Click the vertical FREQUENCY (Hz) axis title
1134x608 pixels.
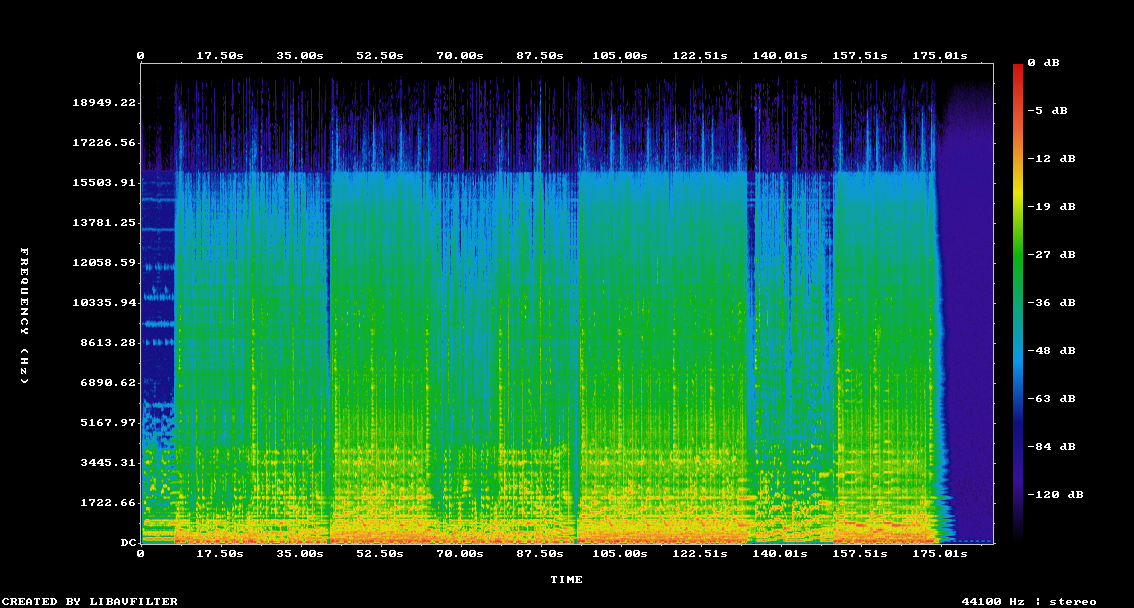(x=25, y=316)
